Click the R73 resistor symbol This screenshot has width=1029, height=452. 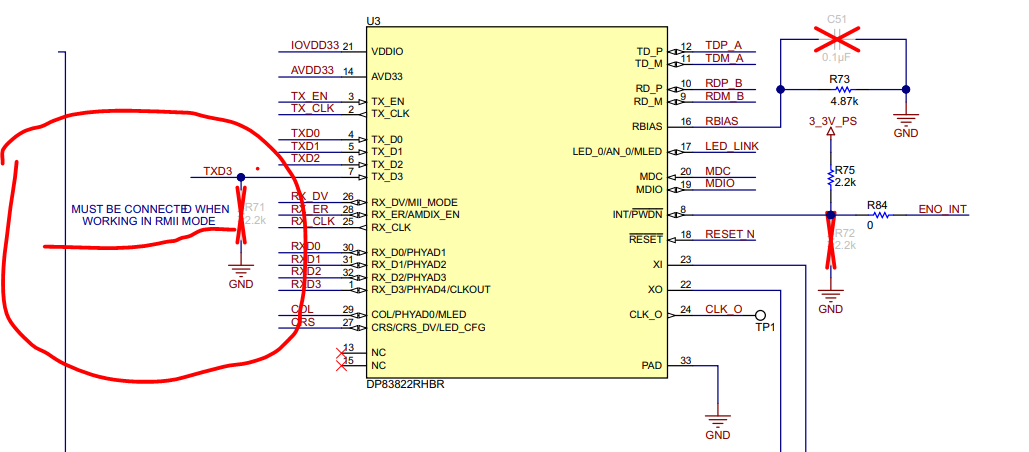click(x=842, y=89)
